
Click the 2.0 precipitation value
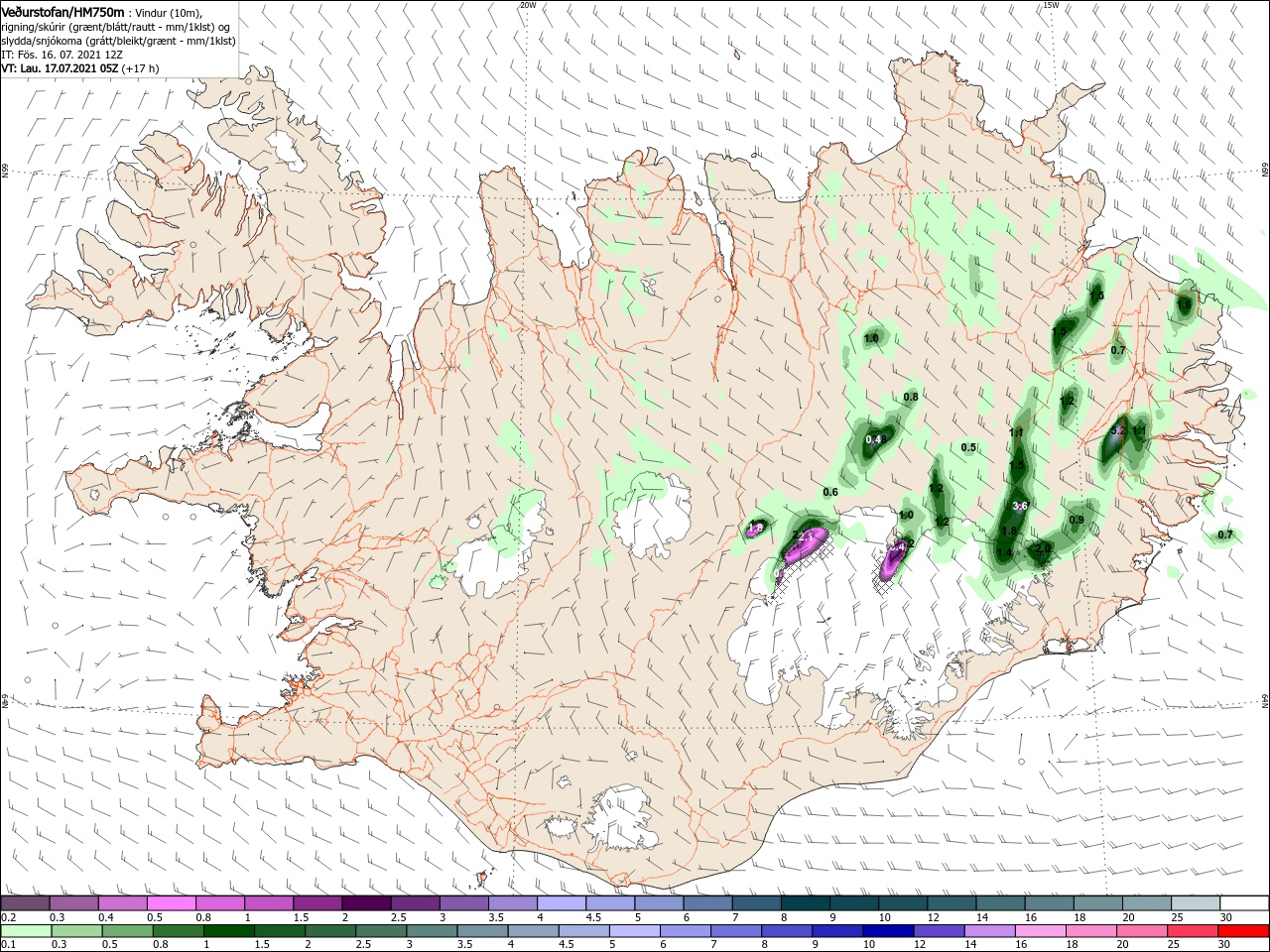[1042, 548]
